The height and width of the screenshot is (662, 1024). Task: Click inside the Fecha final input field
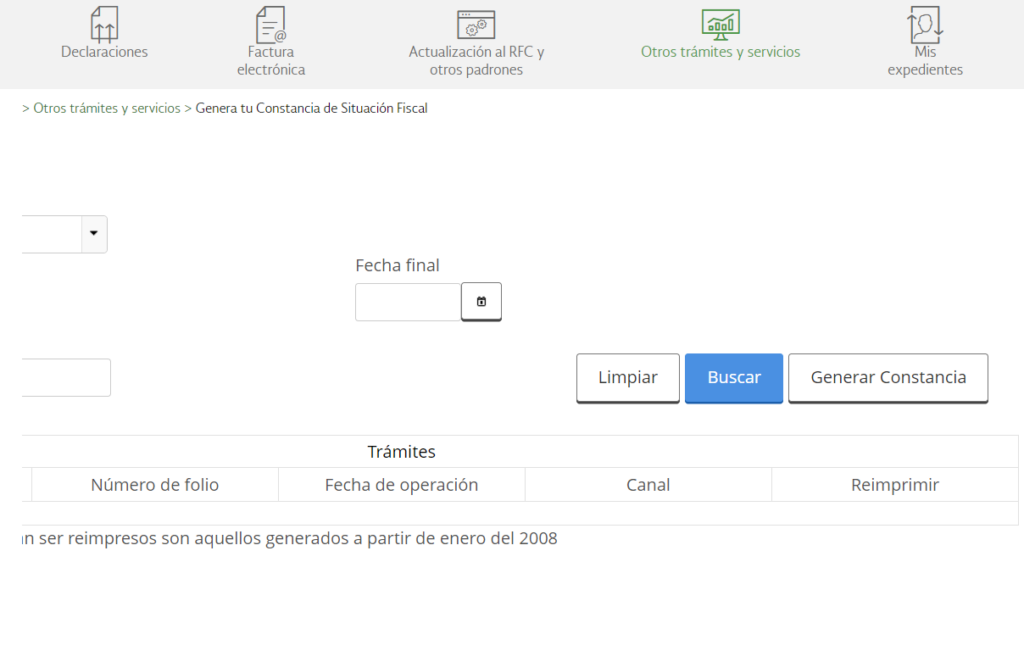click(407, 301)
